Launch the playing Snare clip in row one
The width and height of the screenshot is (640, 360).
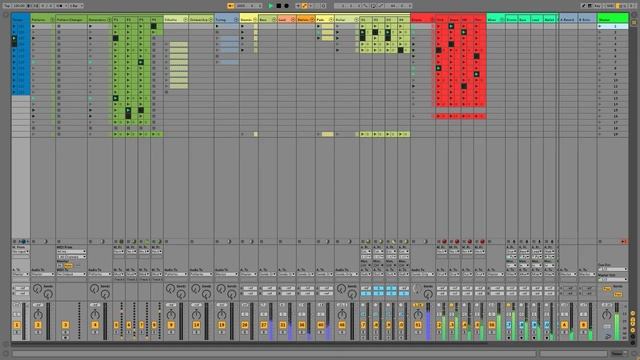[x=451, y=27]
